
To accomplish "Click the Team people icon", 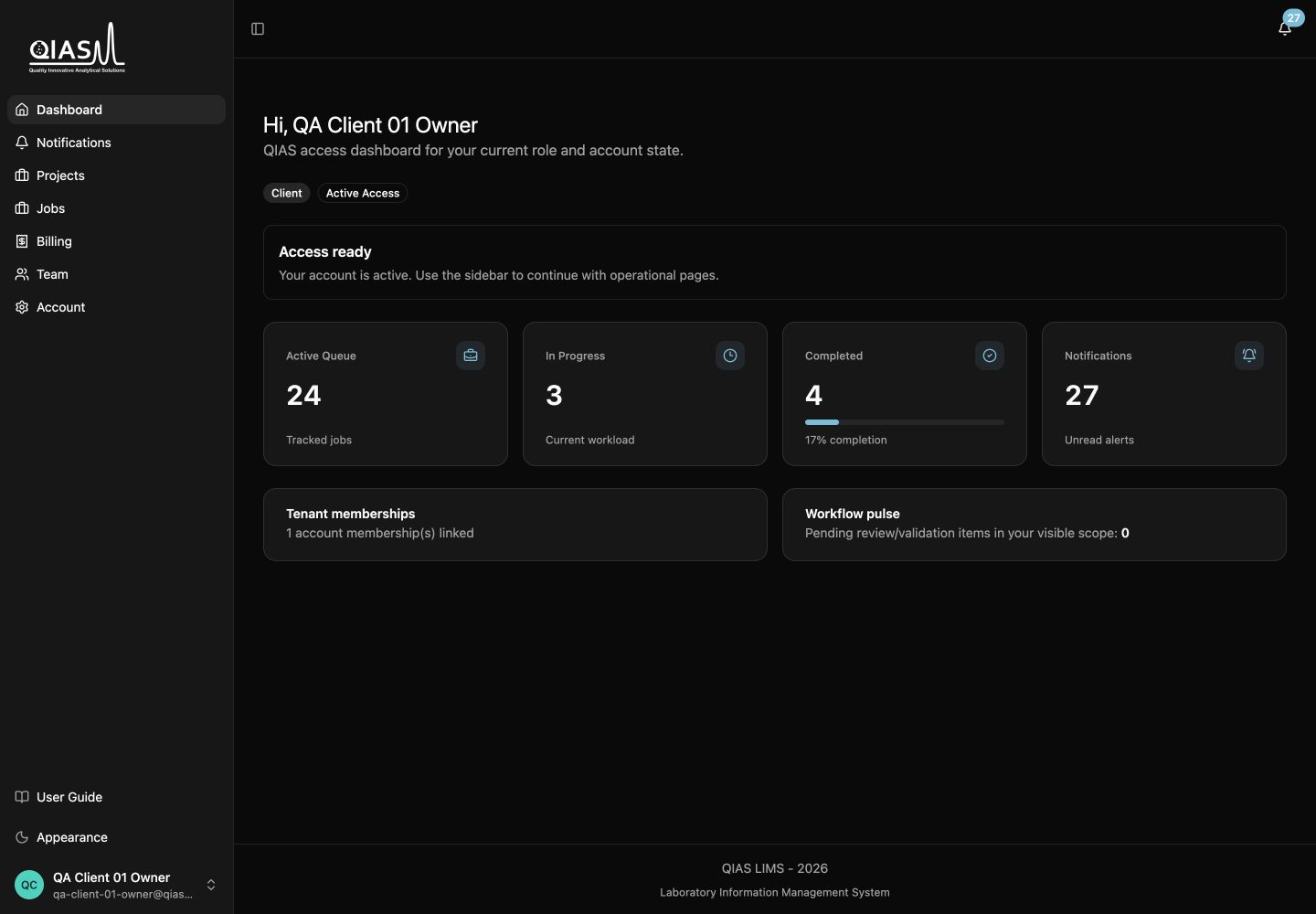I will click(22, 274).
